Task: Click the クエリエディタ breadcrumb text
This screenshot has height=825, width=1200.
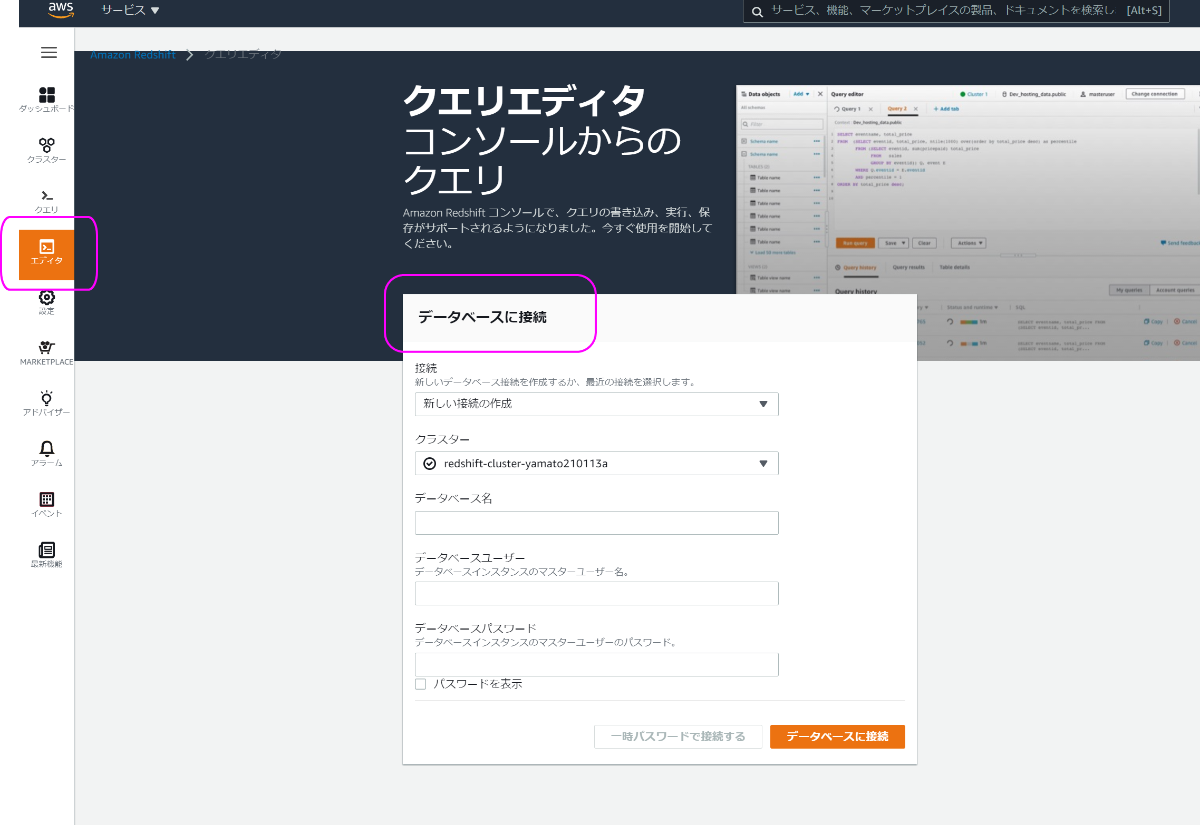Action: (243, 54)
